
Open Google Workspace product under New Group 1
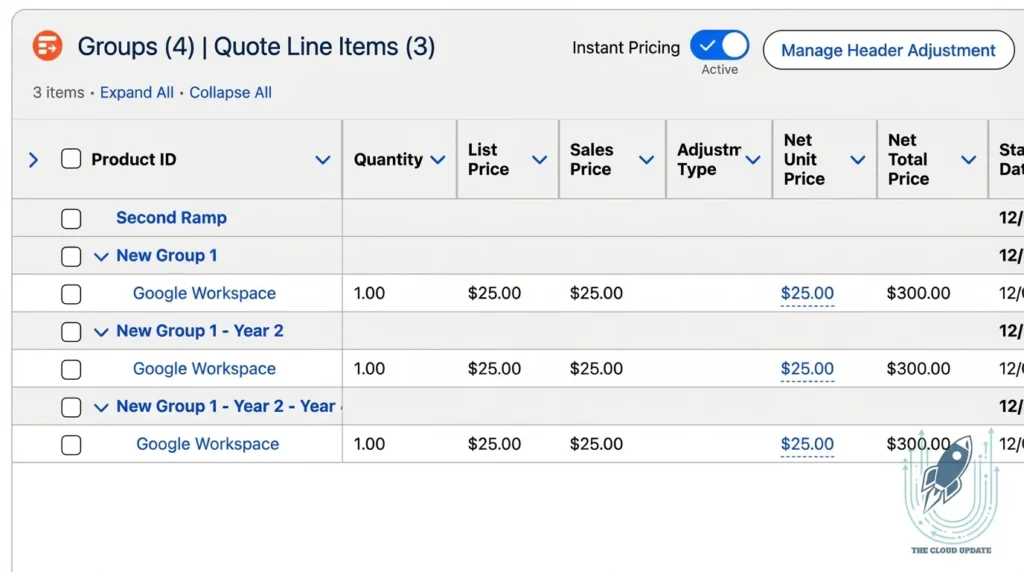pos(204,293)
